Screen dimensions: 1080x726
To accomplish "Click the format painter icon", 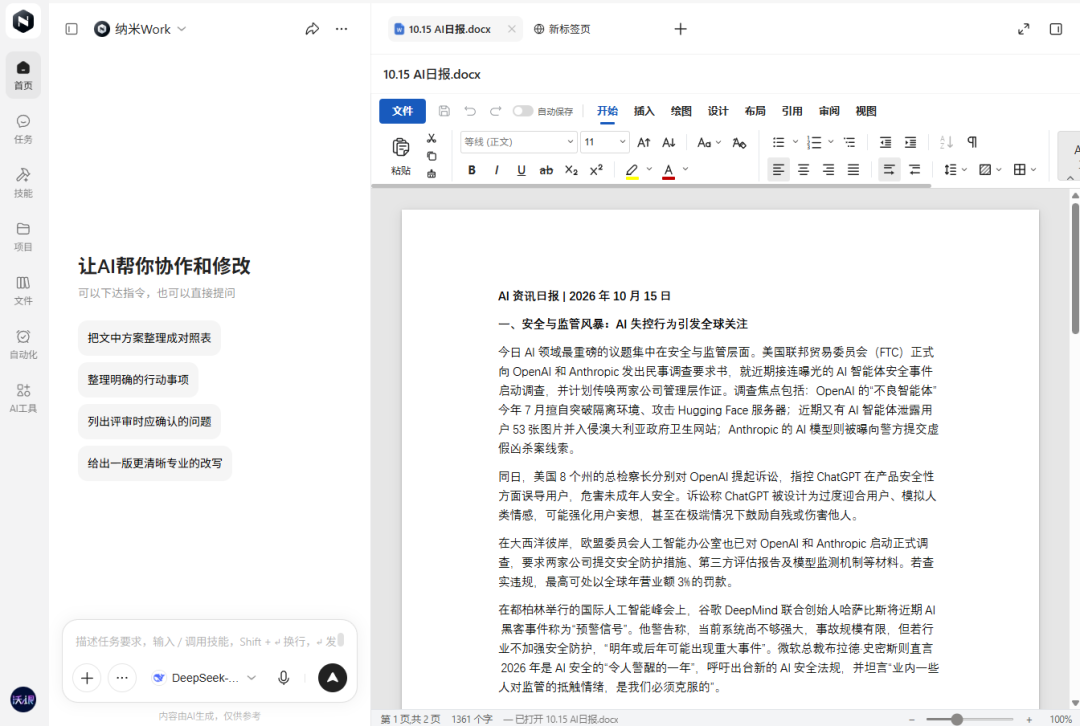I will [x=432, y=174].
